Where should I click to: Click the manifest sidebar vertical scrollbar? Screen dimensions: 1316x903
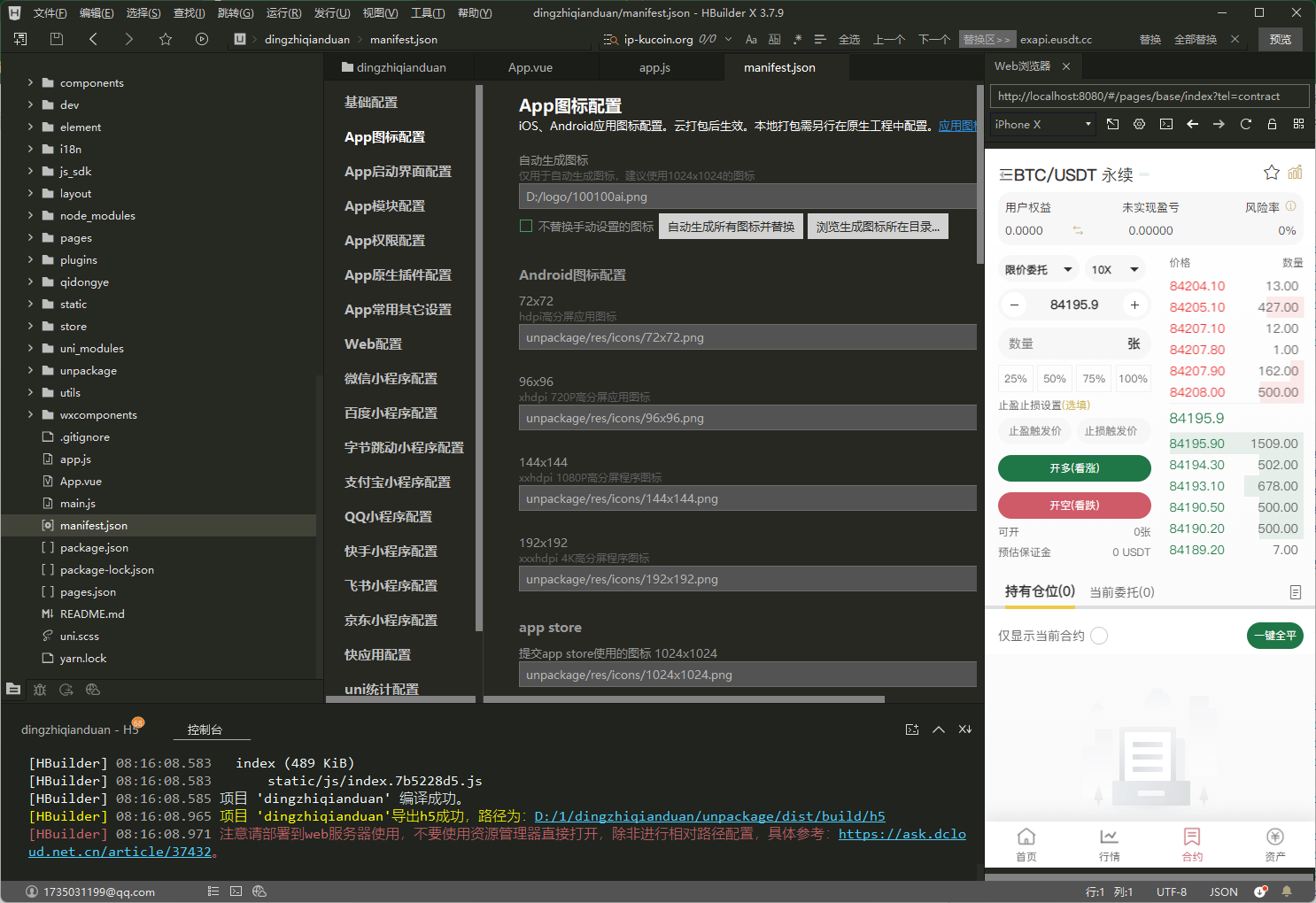coord(479,358)
